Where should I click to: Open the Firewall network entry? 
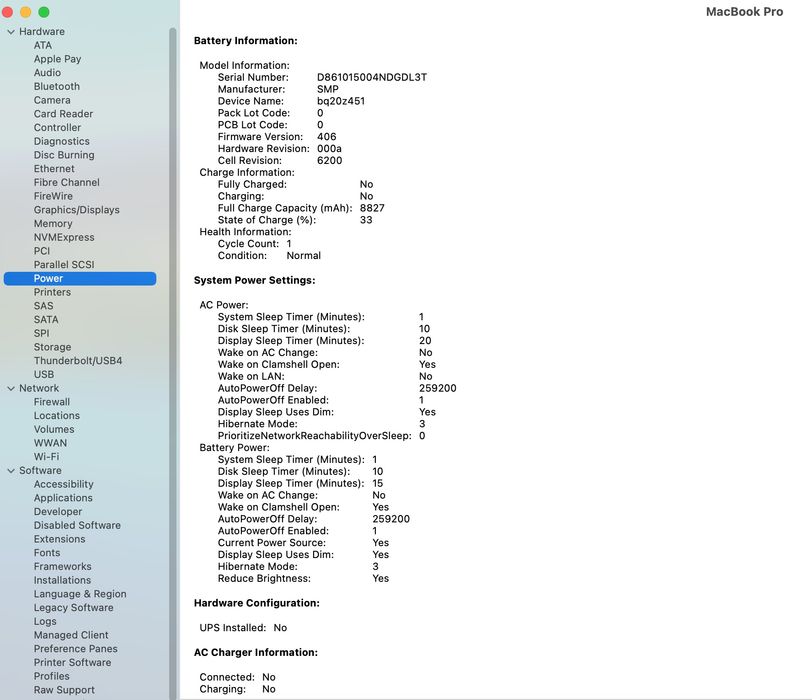tap(52, 402)
